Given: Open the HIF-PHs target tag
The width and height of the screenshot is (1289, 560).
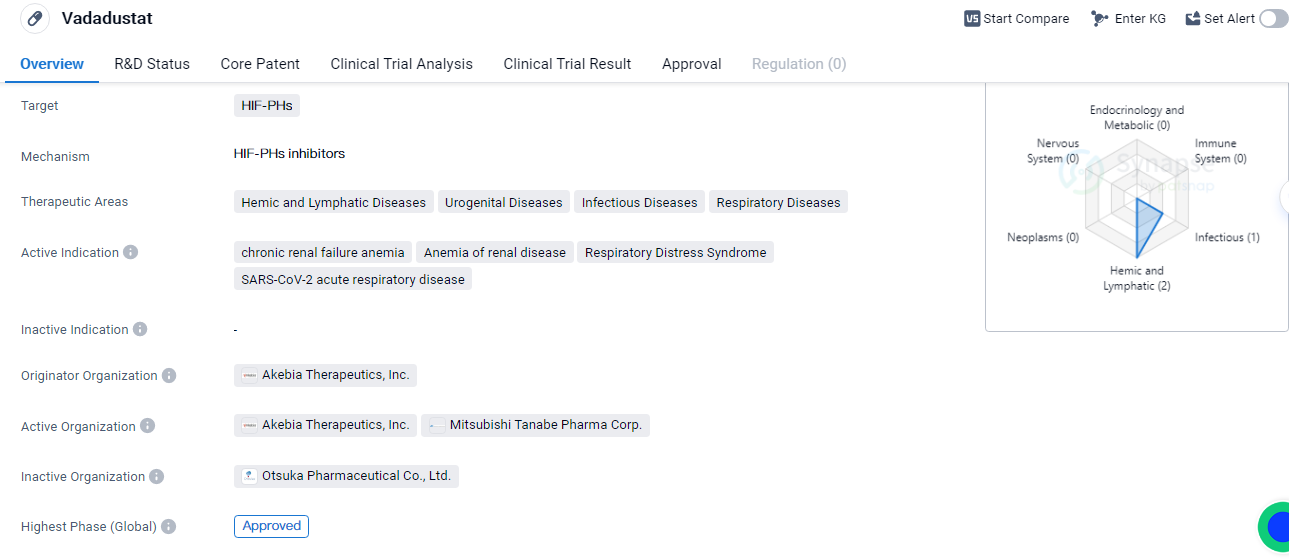Looking at the screenshot, I should 266,105.
